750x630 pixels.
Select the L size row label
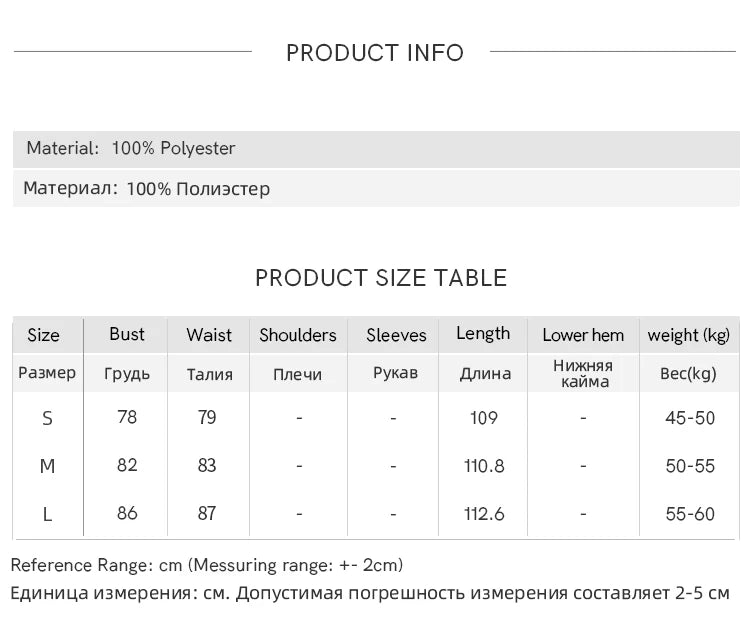pos(47,515)
